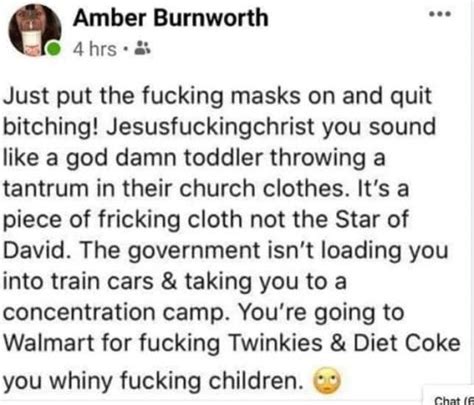Click the word Walmart in the post

[48, 343]
